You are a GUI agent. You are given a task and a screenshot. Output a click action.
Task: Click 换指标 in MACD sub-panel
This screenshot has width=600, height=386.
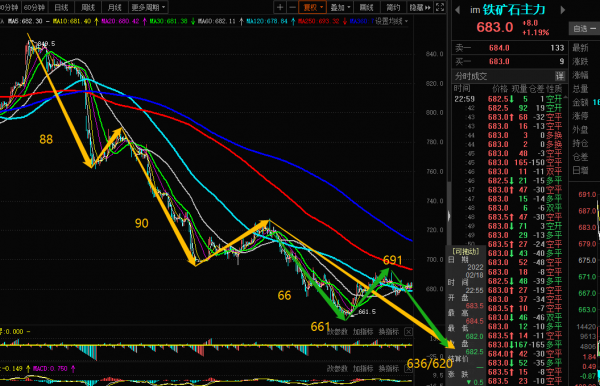pyautogui.click(x=388, y=368)
